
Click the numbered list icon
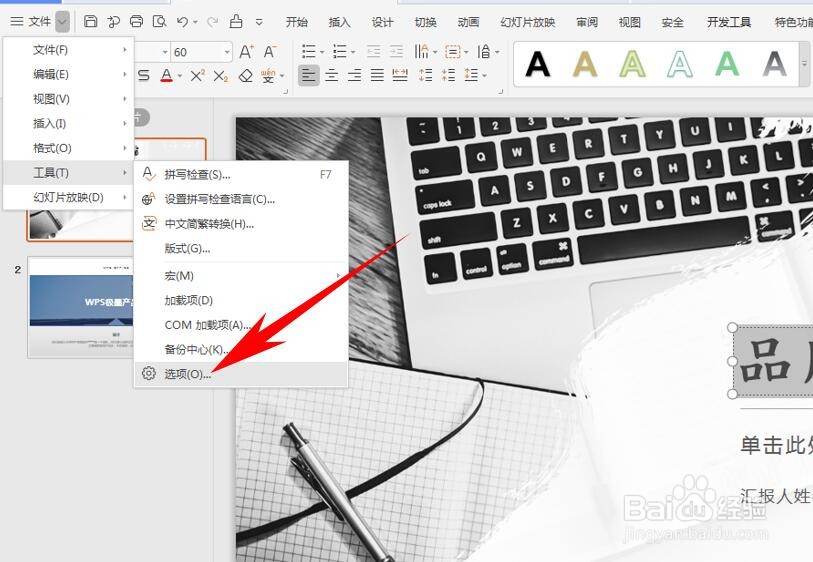coord(340,51)
